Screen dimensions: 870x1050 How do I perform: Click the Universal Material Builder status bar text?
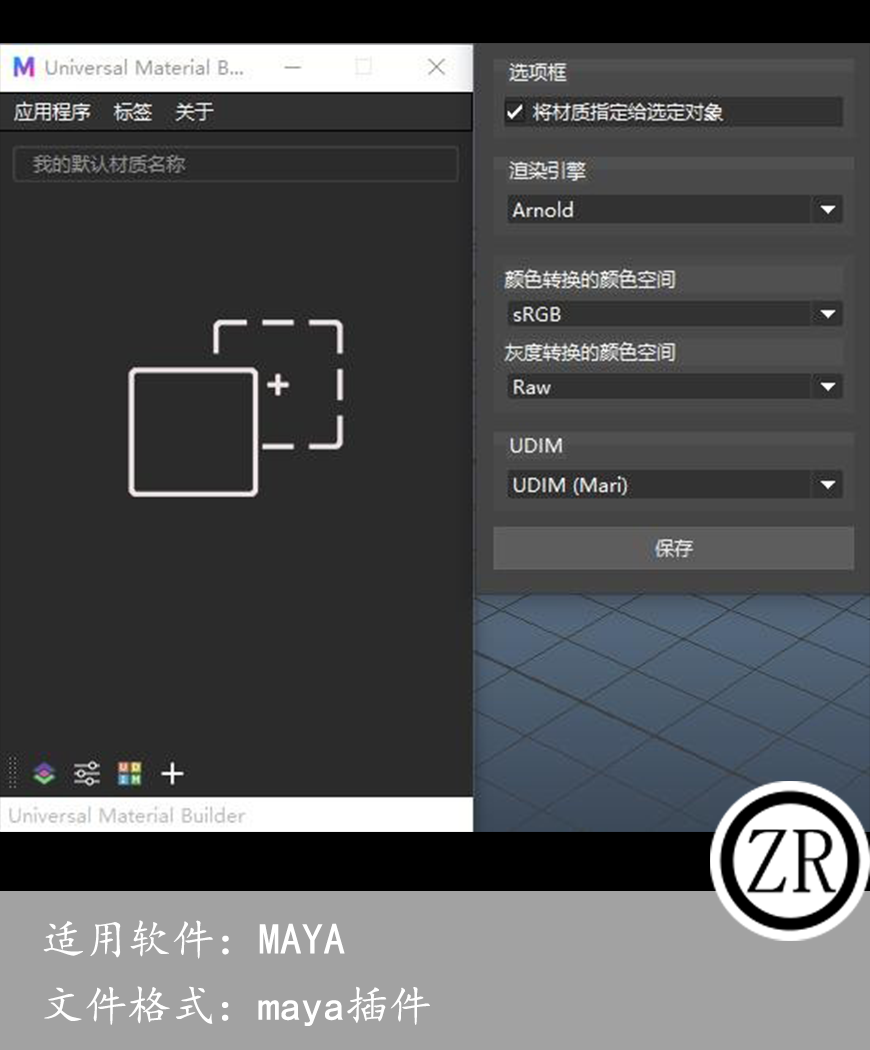pyautogui.click(x=103, y=815)
